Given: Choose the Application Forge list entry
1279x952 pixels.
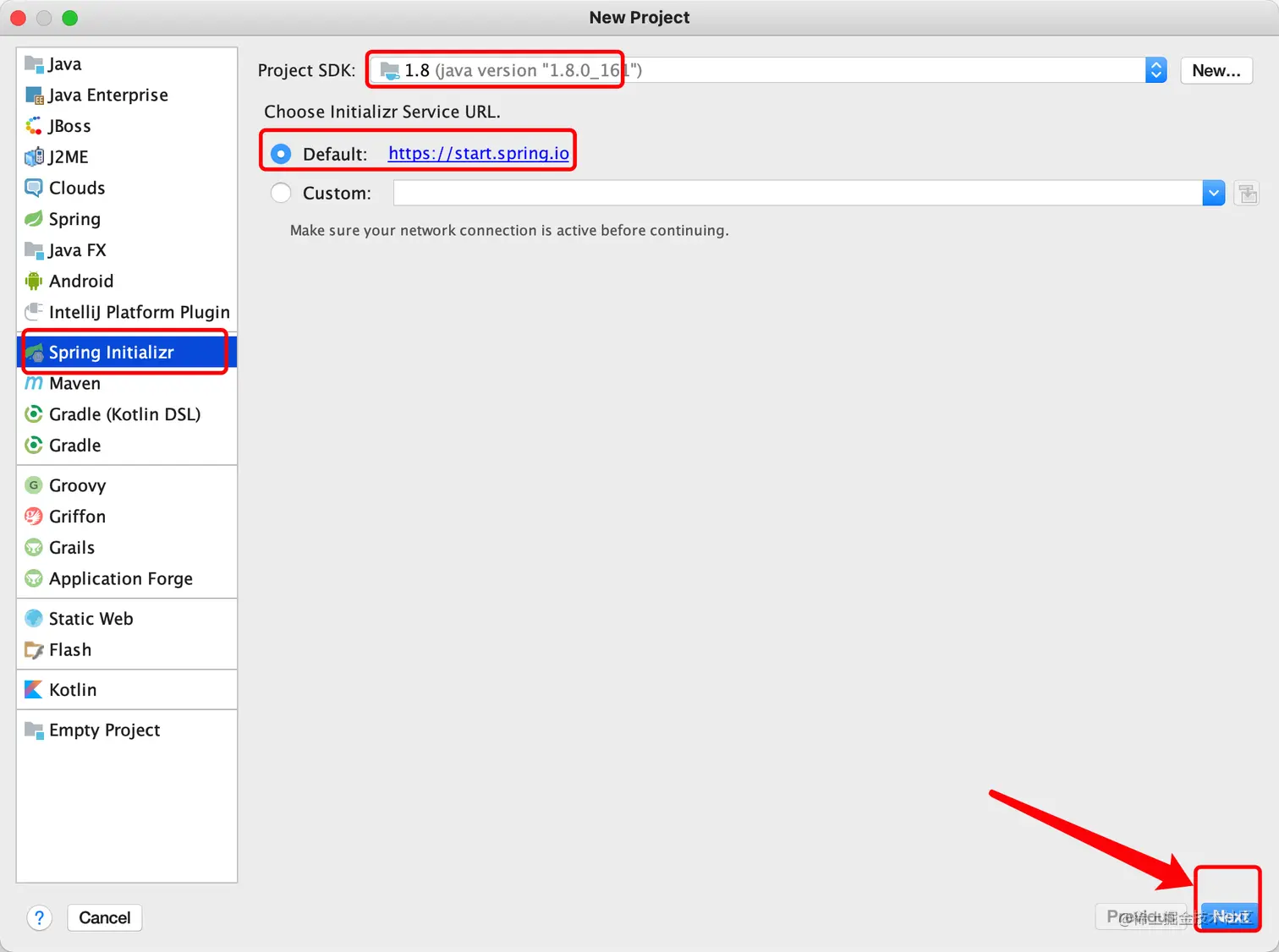Looking at the screenshot, I should tap(127, 579).
